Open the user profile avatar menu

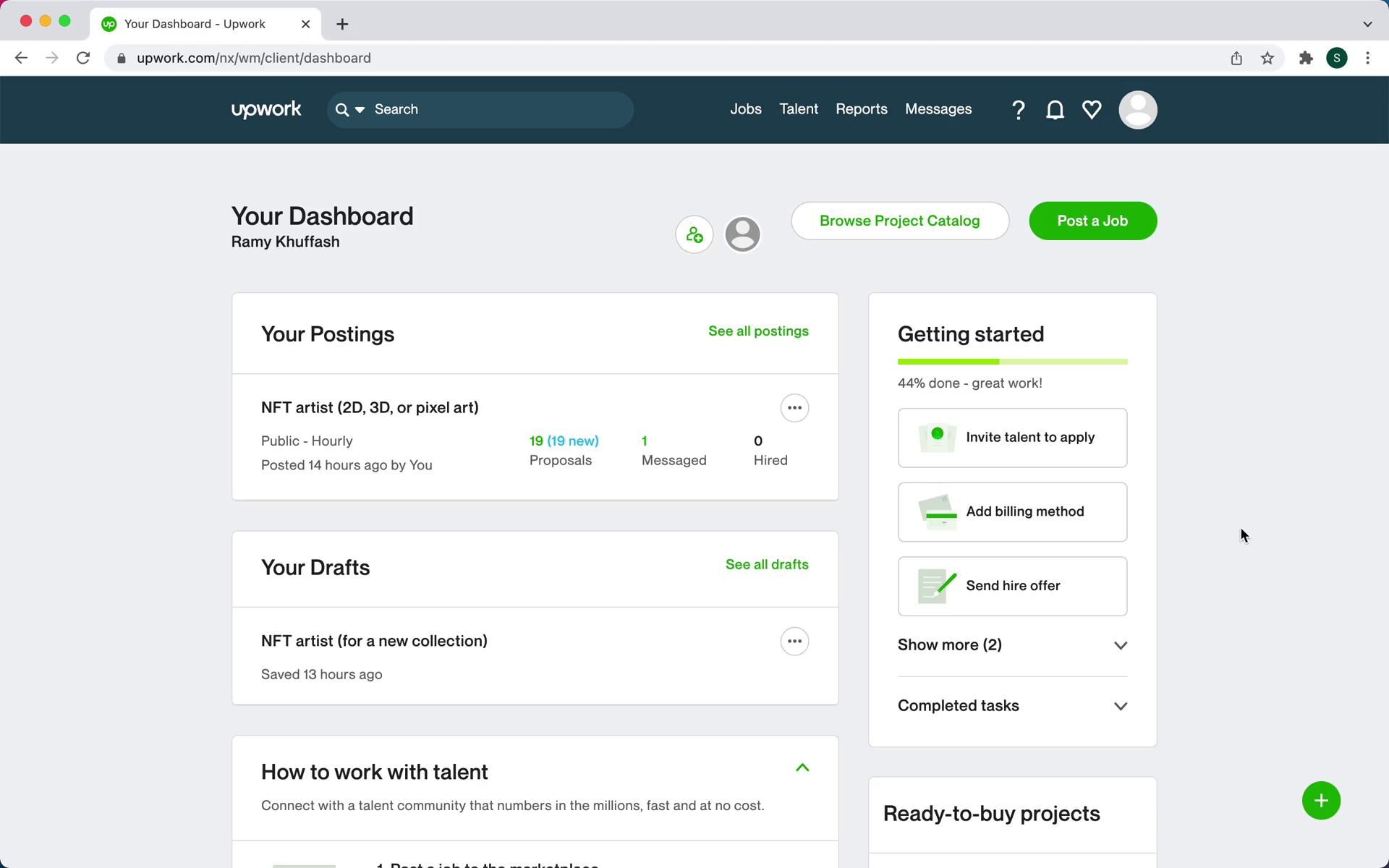[1137, 110]
